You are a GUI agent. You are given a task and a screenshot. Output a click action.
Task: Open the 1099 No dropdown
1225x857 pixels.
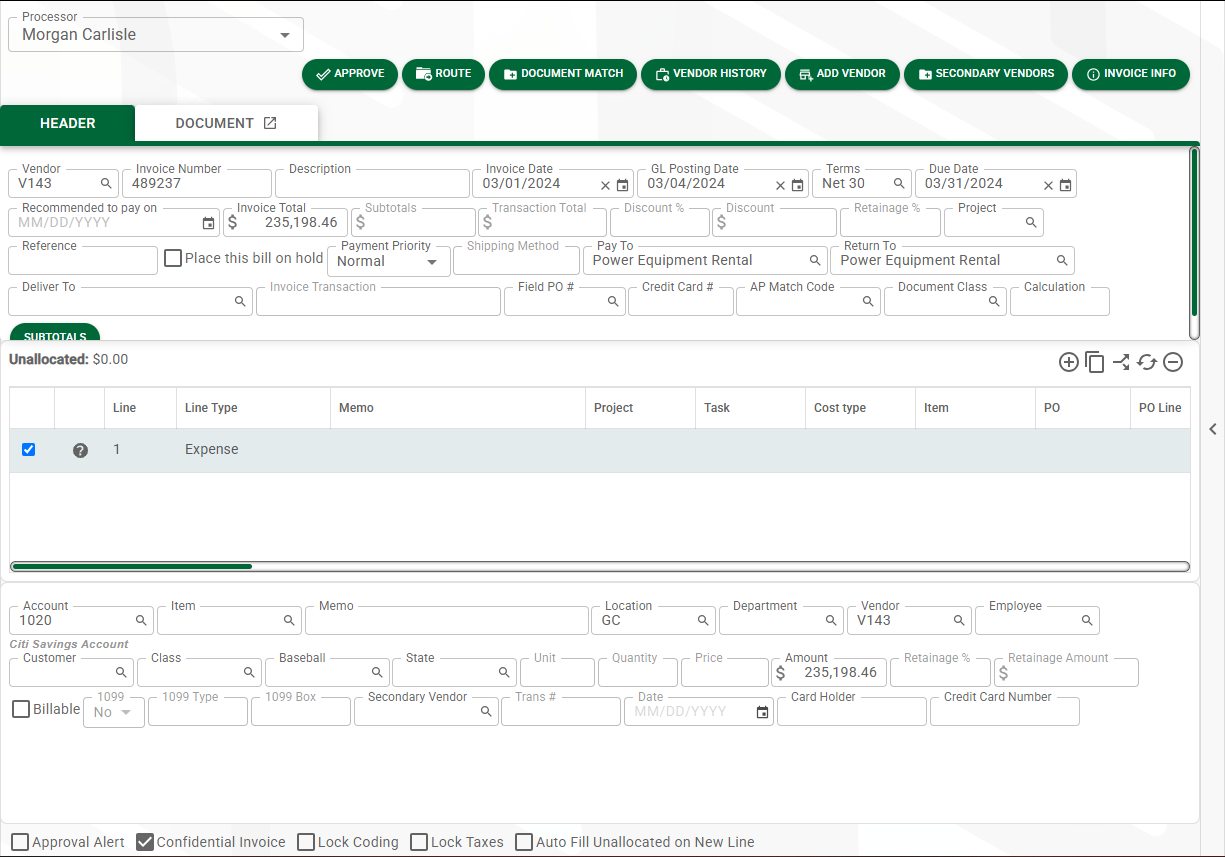114,712
